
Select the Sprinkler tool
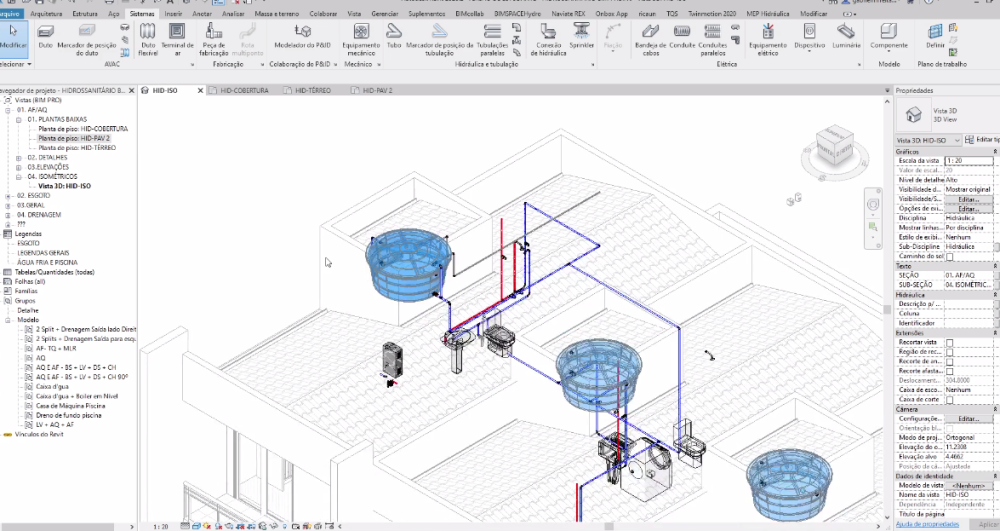pyautogui.click(x=582, y=37)
